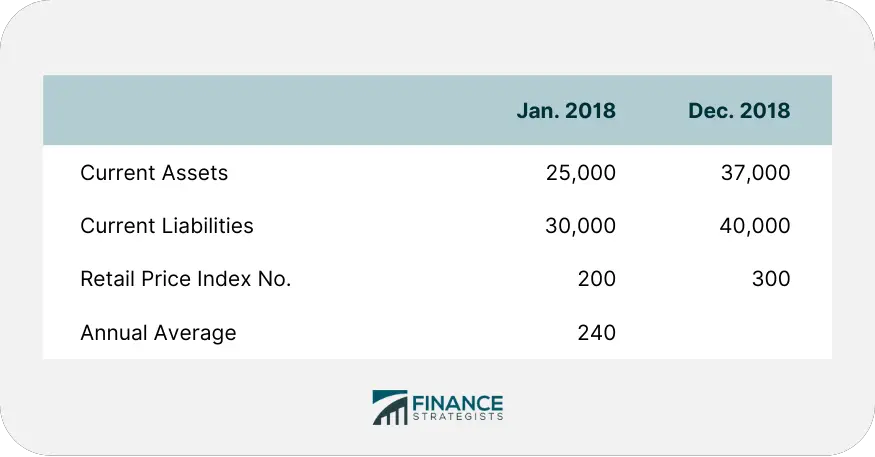The height and width of the screenshot is (457, 875).
Task: Click the blue-gray table header band
Action: (438, 110)
